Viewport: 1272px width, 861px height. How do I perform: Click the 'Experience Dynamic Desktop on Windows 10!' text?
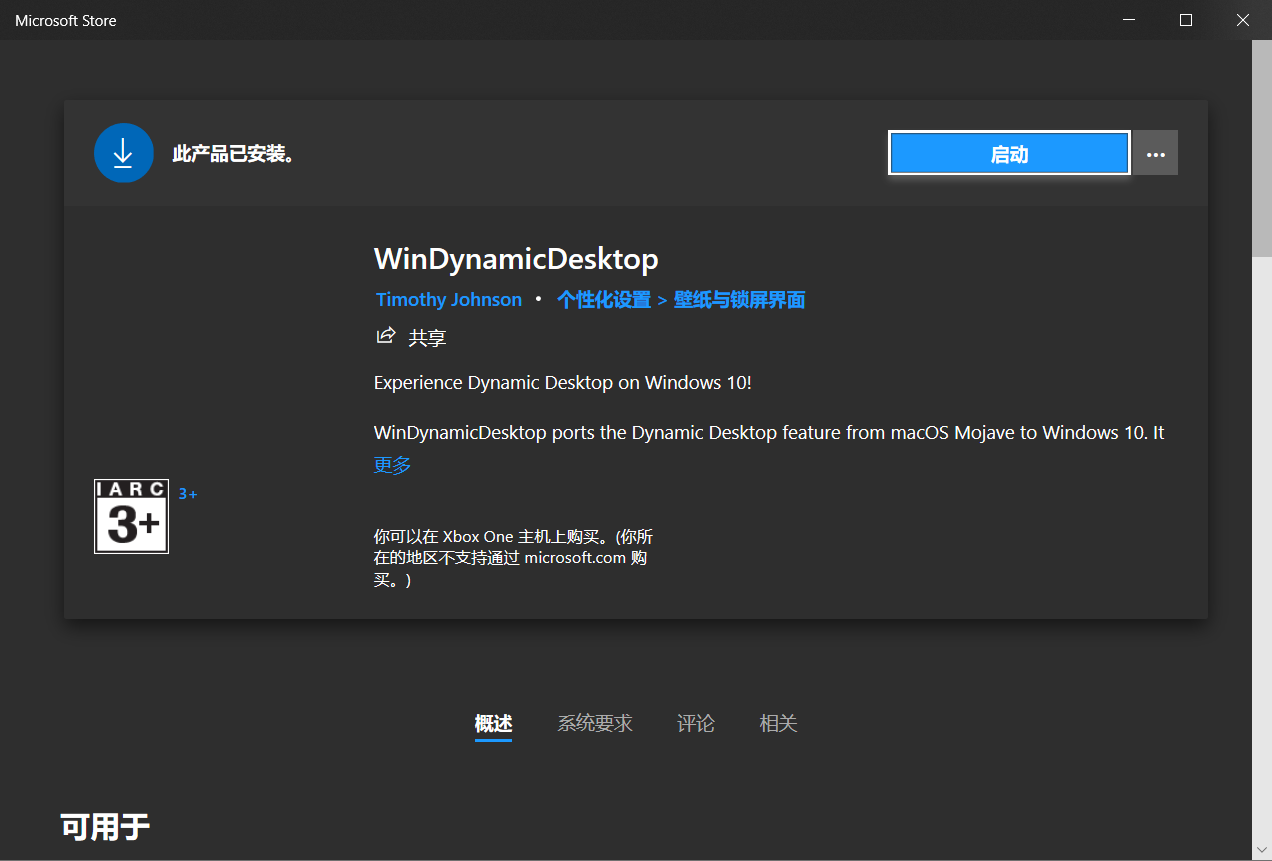click(x=562, y=382)
